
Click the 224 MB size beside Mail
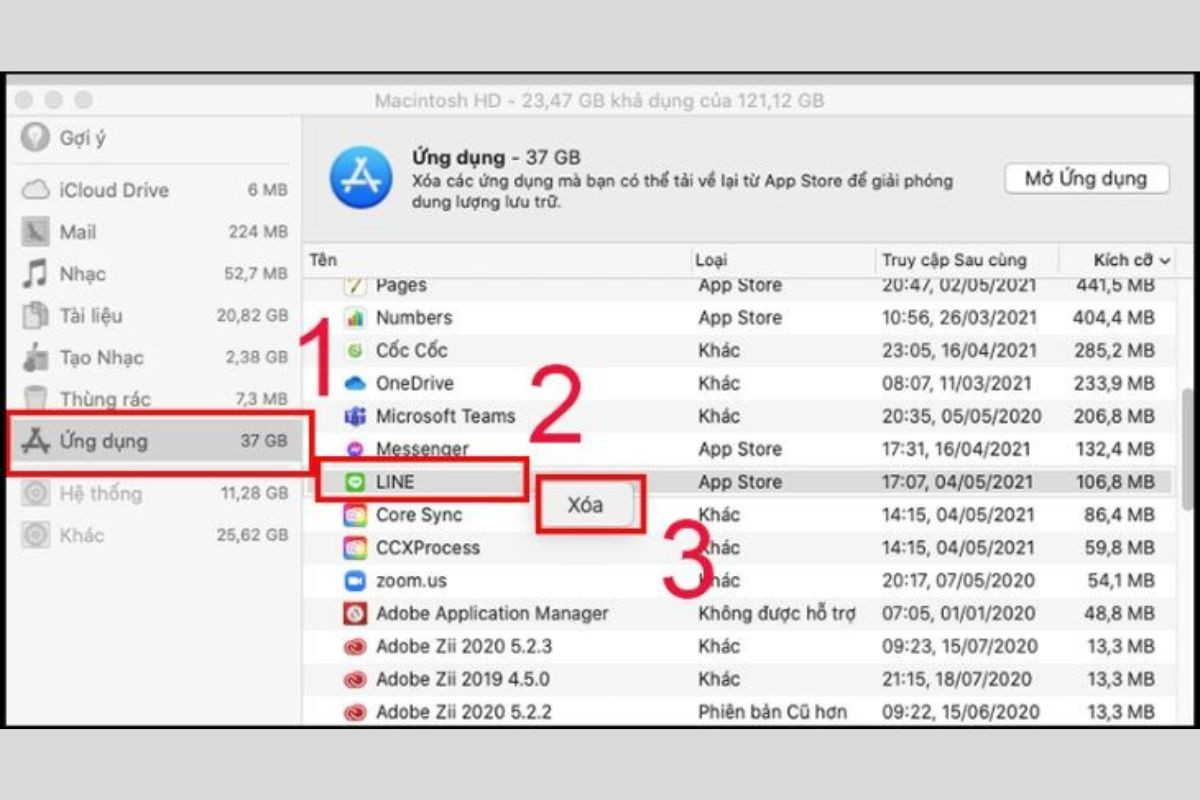258,232
